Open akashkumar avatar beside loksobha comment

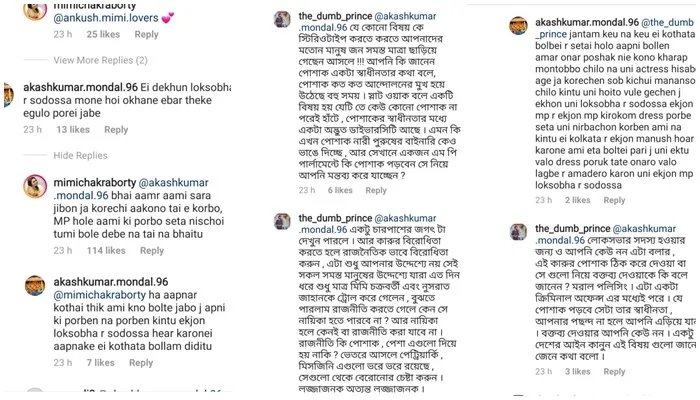[x=8, y=95]
